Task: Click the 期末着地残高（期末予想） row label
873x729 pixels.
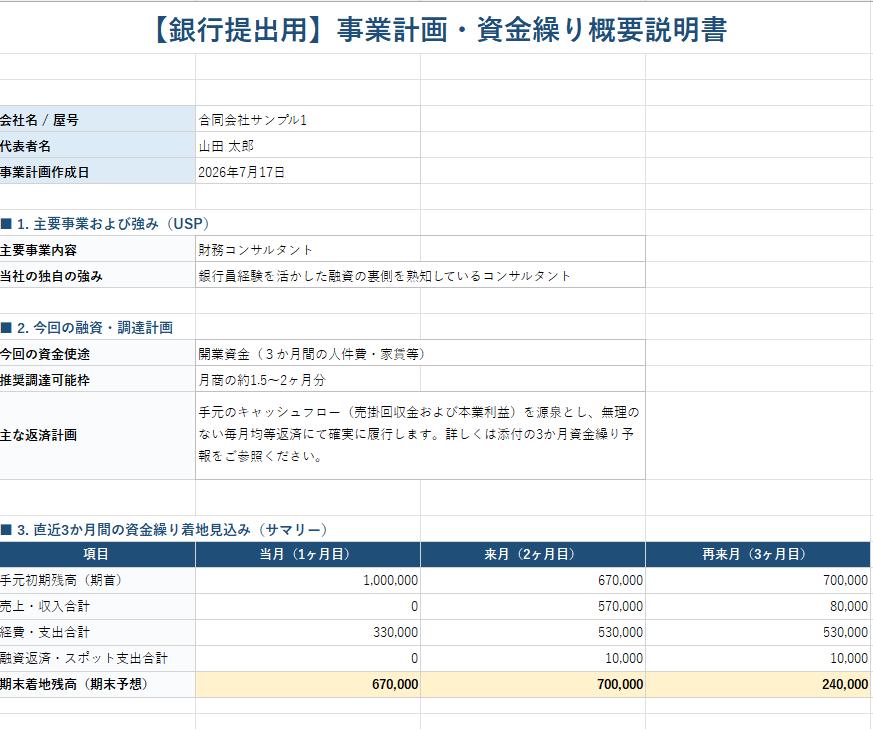Action: [x=97, y=684]
